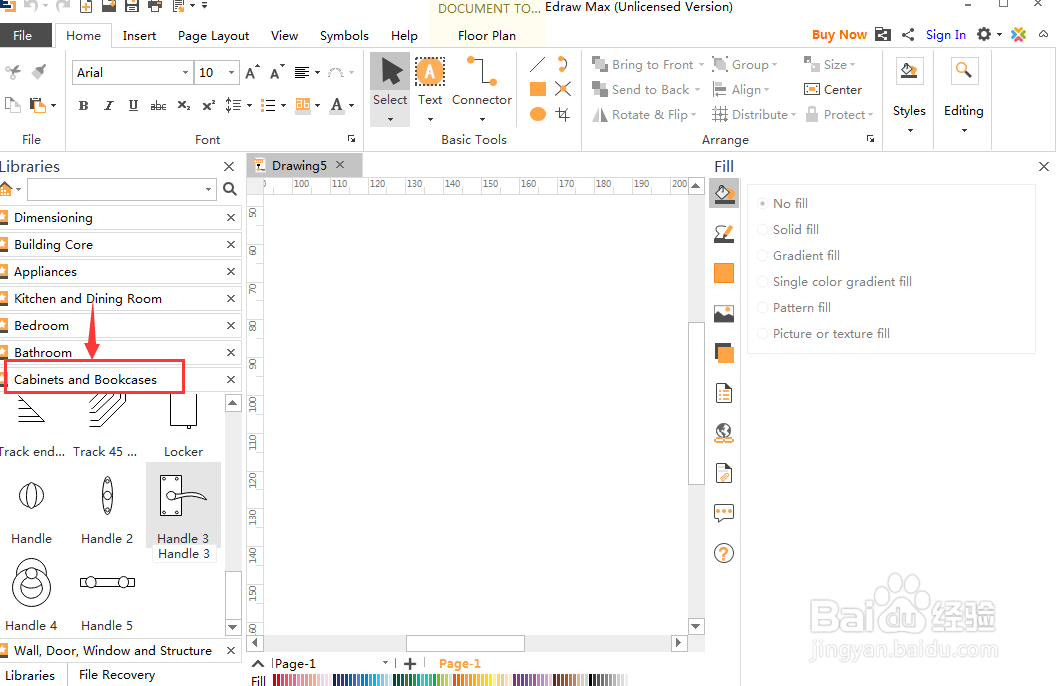
Task: Click the format painter brush
Action: [x=39, y=71]
